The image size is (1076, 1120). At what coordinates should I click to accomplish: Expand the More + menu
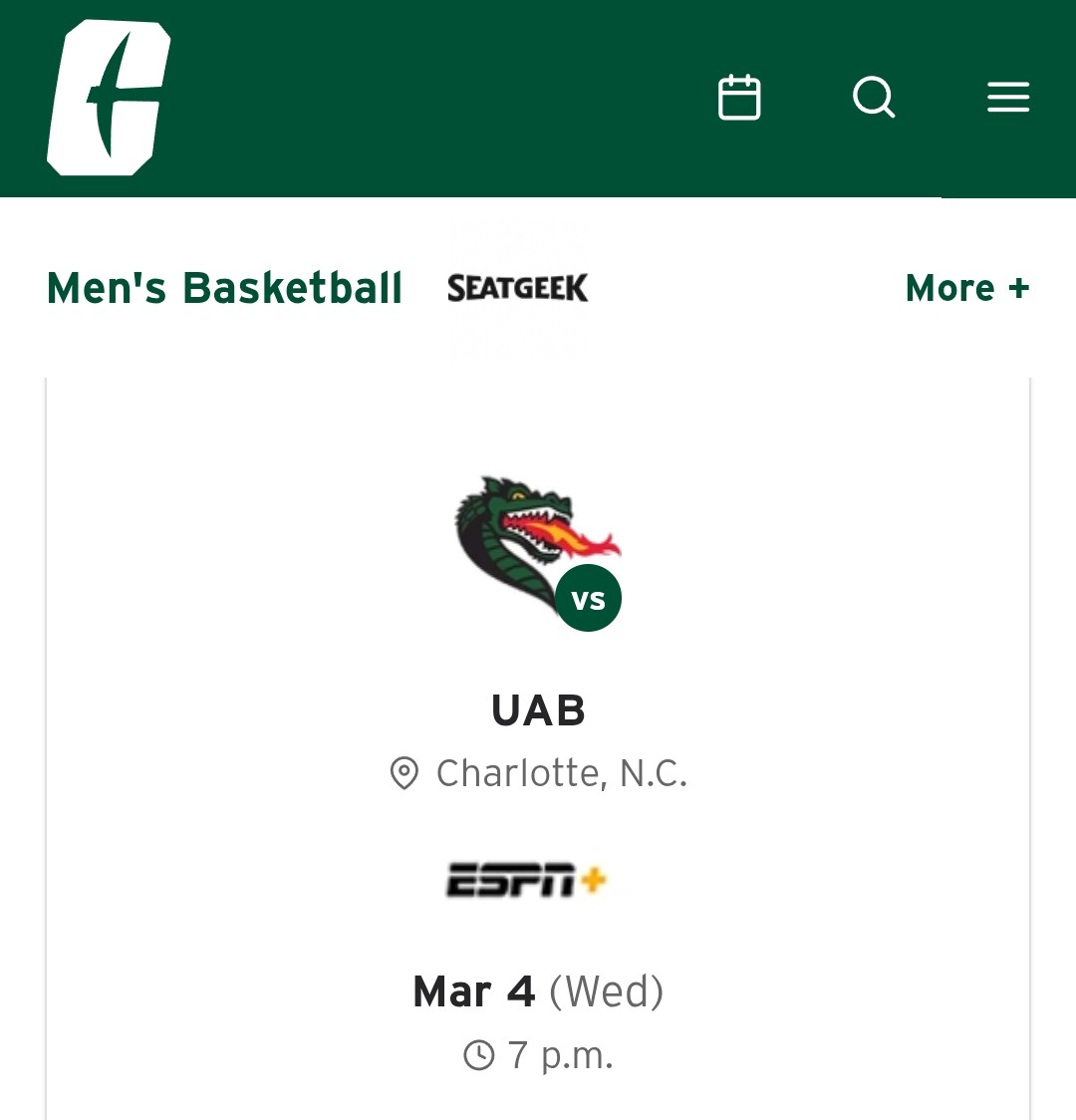pyautogui.click(x=966, y=288)
